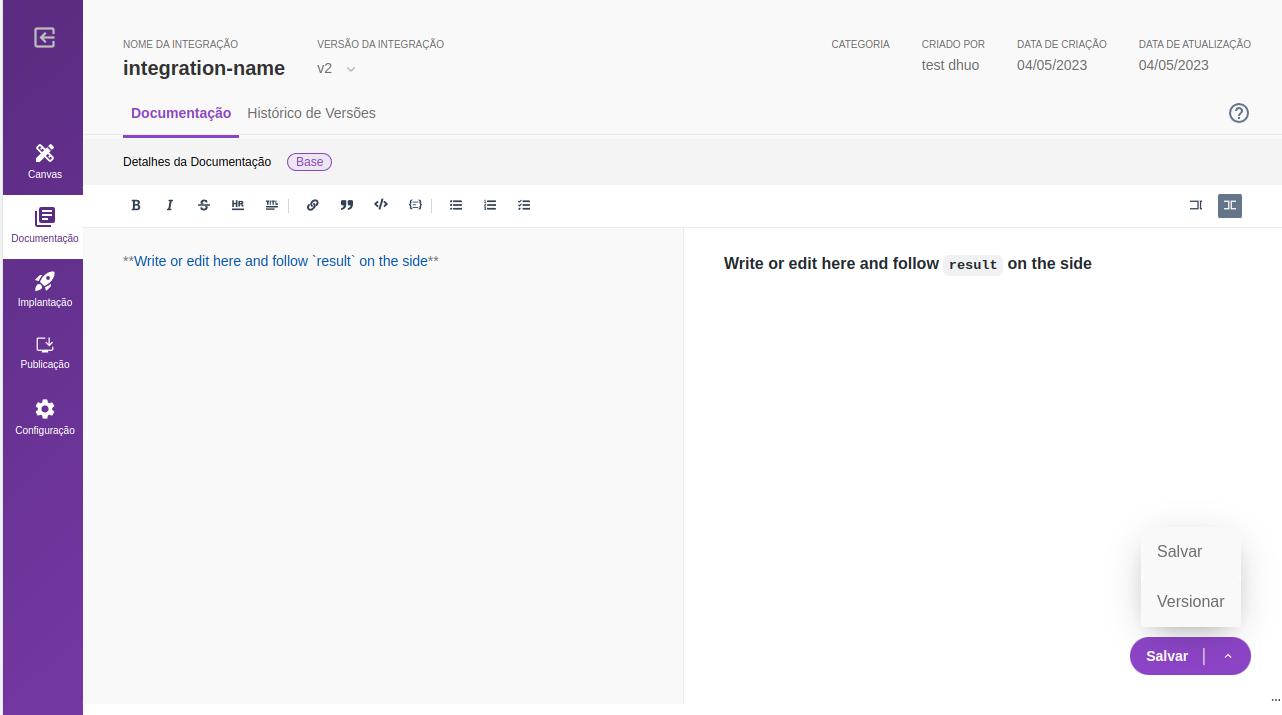Insert a task checklist
Screen dimensions: 1282x715
click(x=524, y=205)
